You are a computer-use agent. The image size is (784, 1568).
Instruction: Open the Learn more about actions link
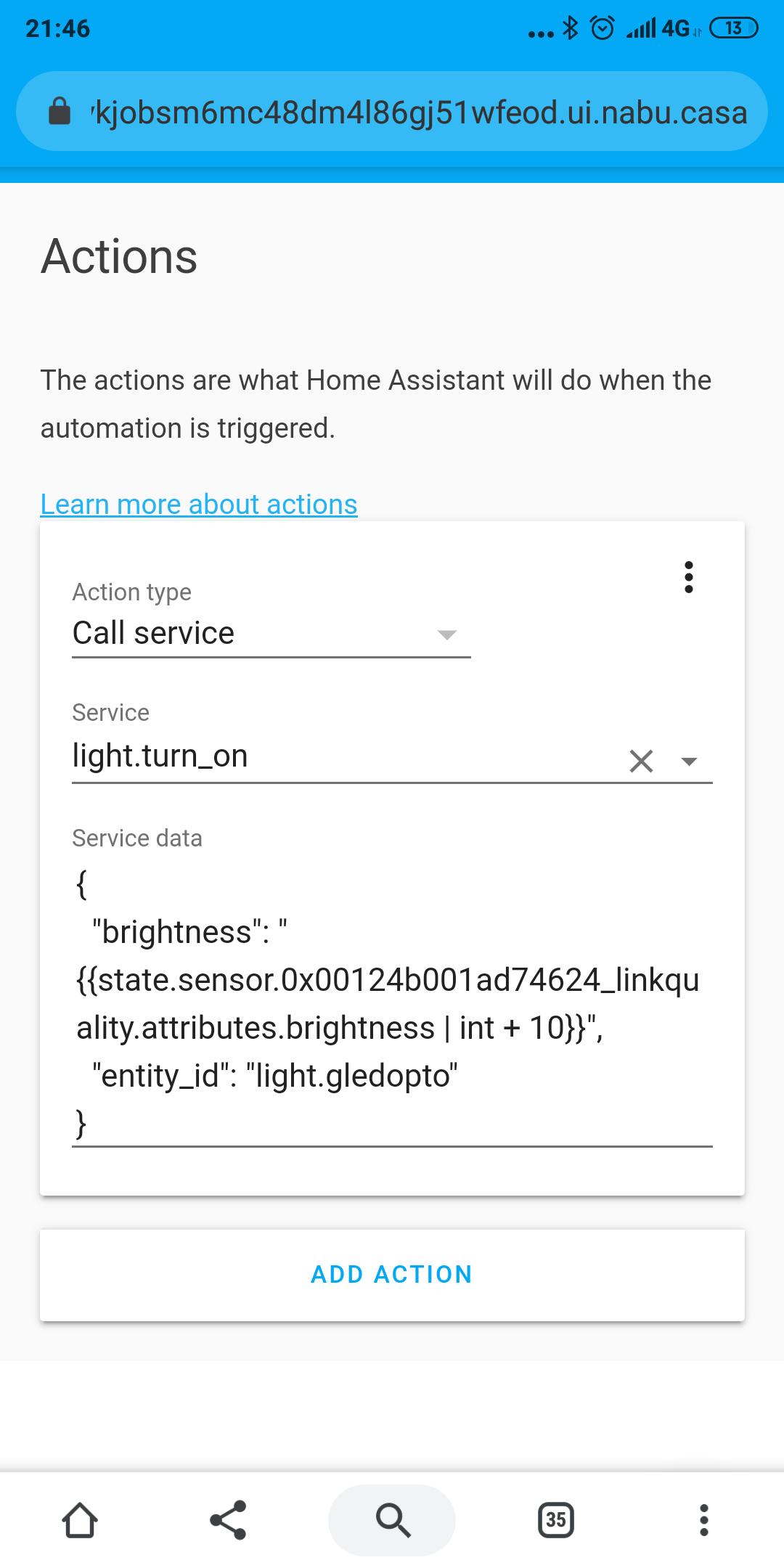click(x=199, y=504)
